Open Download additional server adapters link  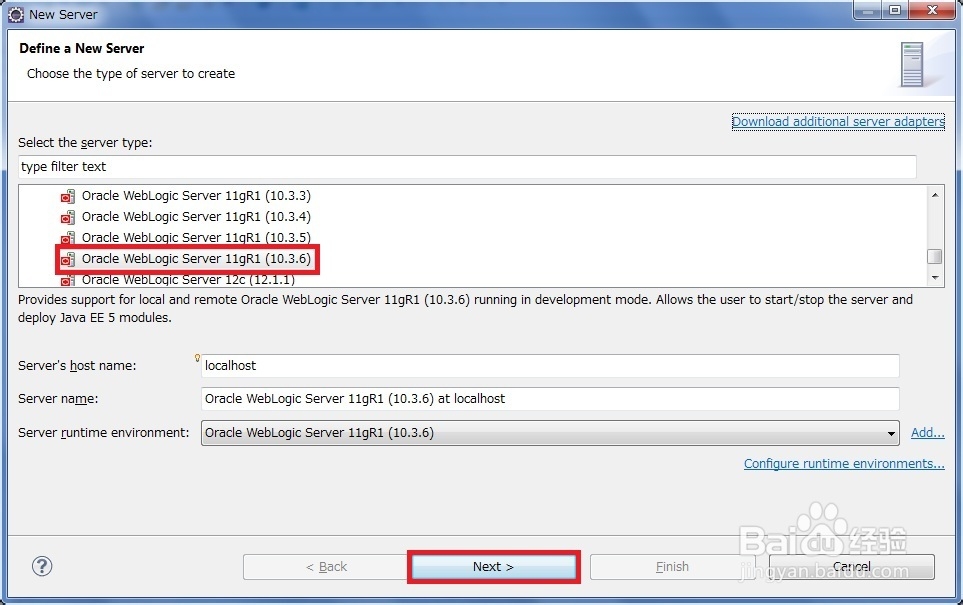(x=838, y=122)
